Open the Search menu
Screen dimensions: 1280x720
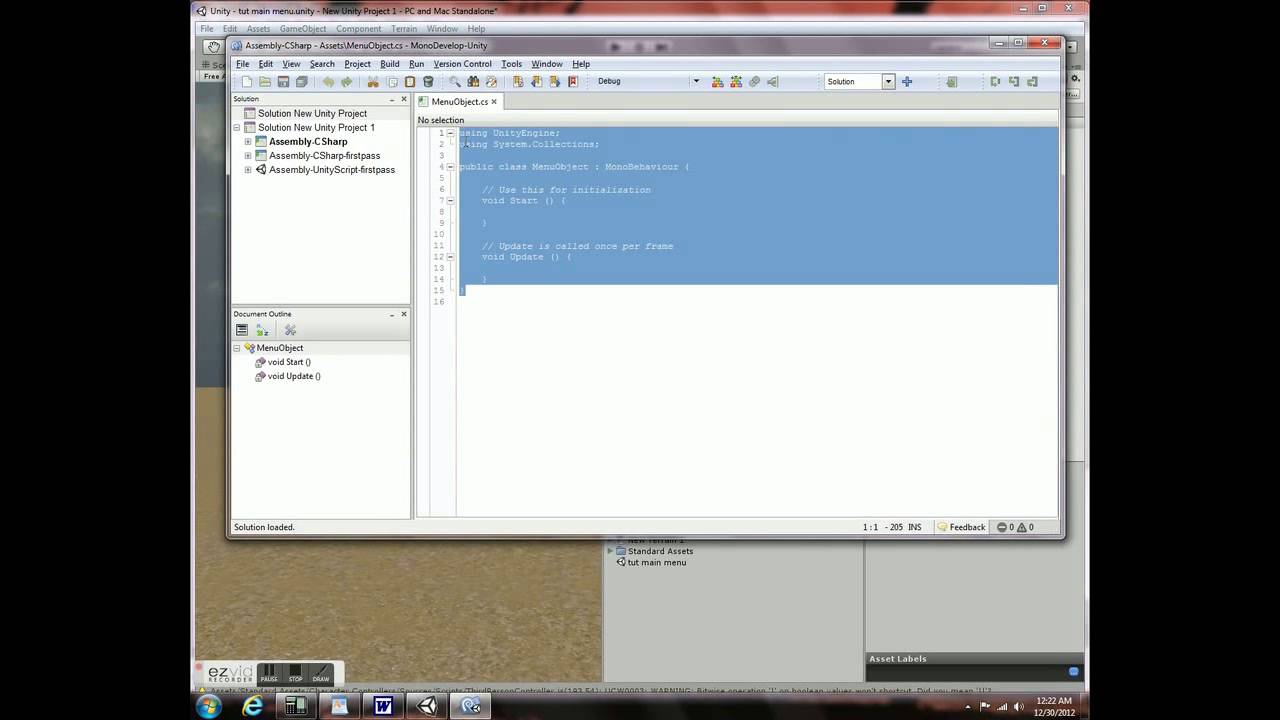(322, 64)
